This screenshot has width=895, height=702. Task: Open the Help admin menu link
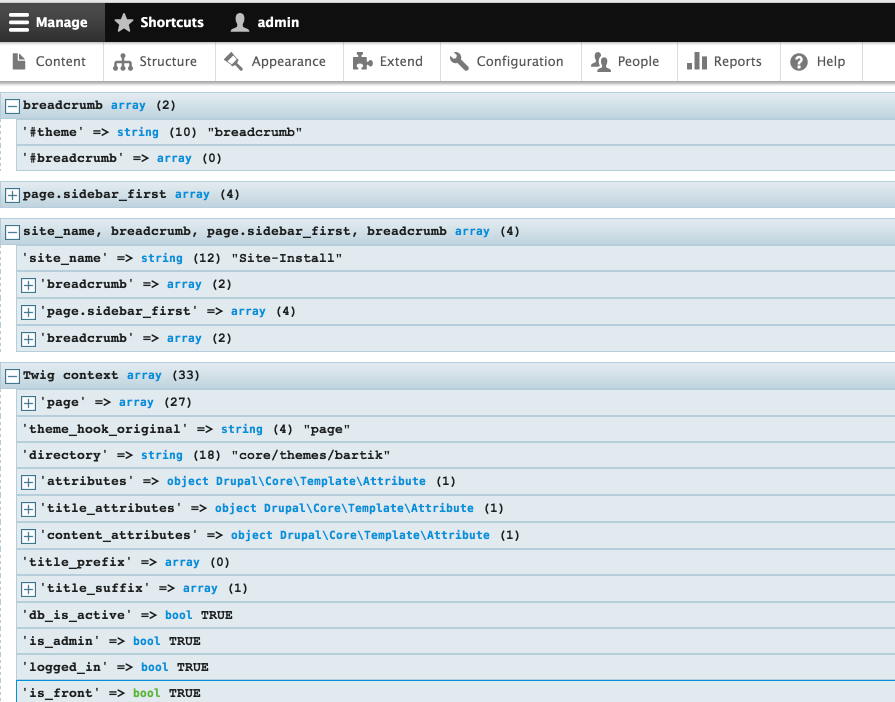(821, 62)
